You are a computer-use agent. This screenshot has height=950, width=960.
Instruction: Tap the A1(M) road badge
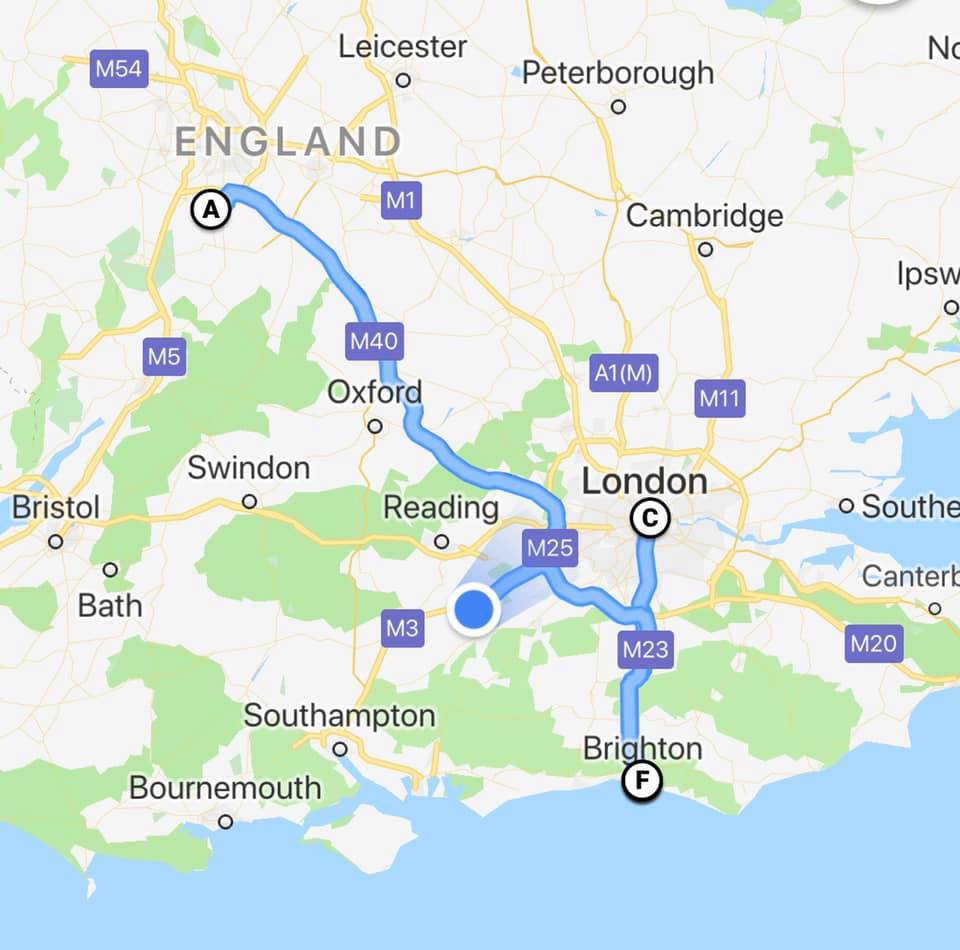[x=624, y=373]
